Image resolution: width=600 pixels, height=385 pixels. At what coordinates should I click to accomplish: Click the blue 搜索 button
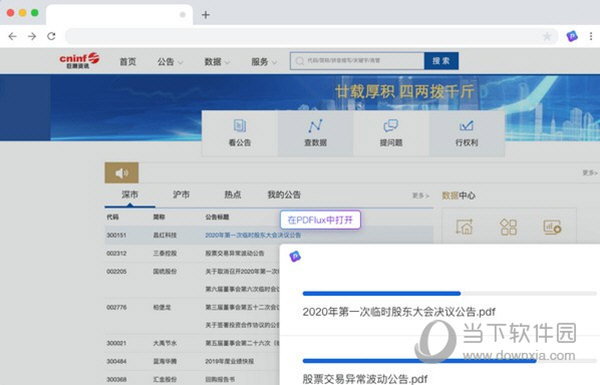point(441,61)
